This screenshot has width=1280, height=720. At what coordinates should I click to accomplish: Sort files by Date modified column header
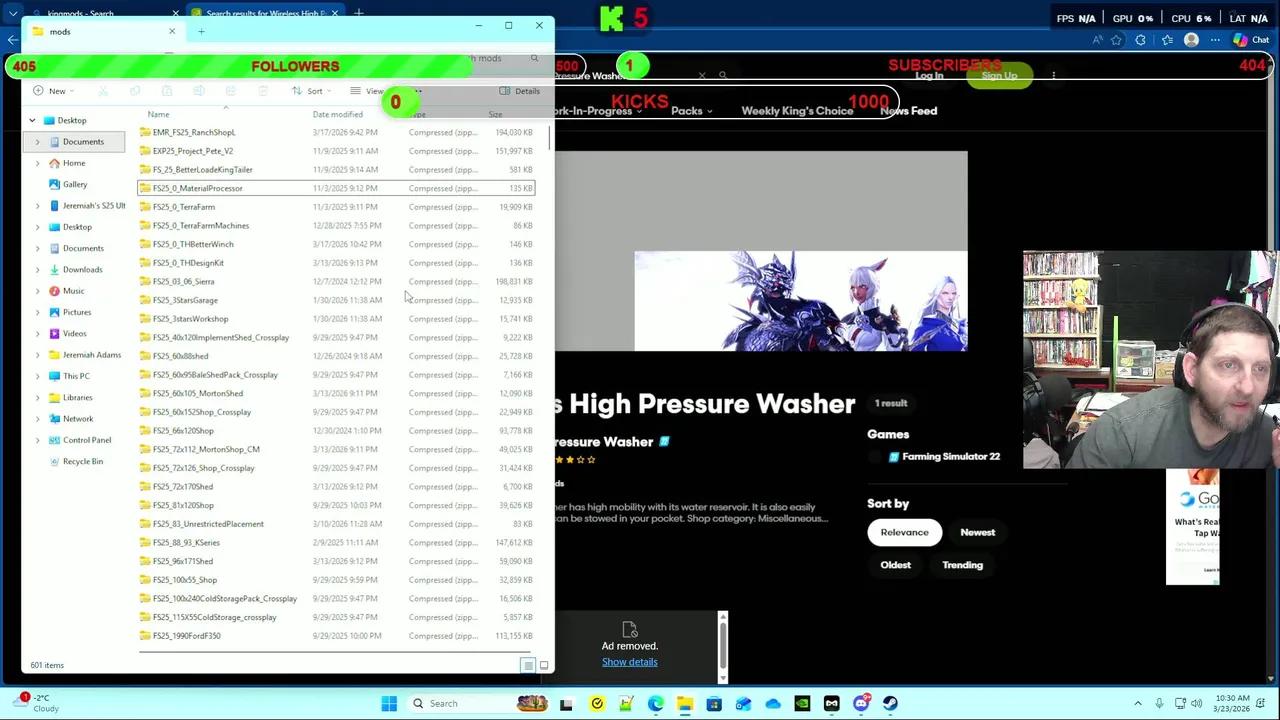337,115
